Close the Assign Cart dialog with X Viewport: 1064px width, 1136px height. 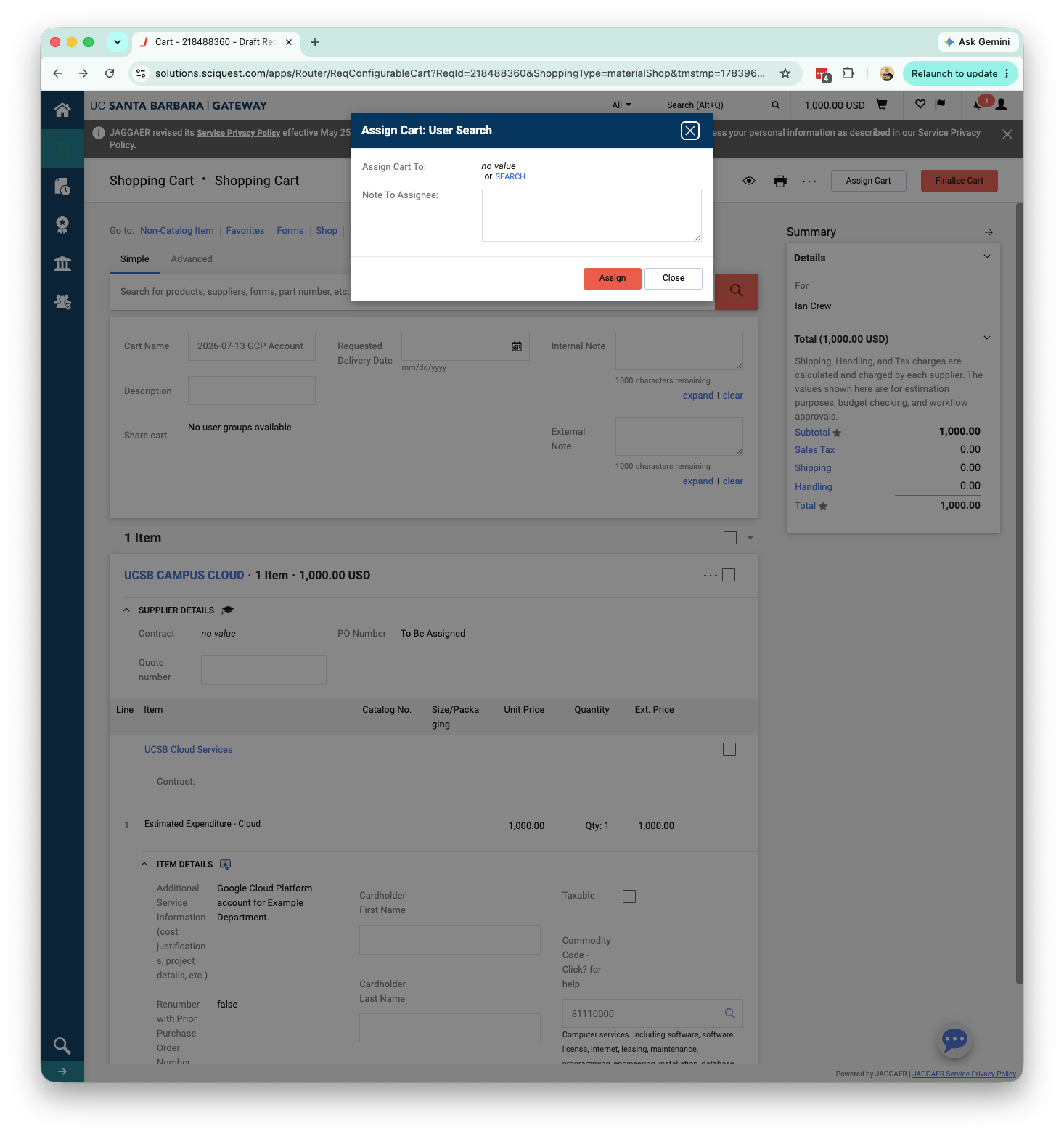pos(690,131)
